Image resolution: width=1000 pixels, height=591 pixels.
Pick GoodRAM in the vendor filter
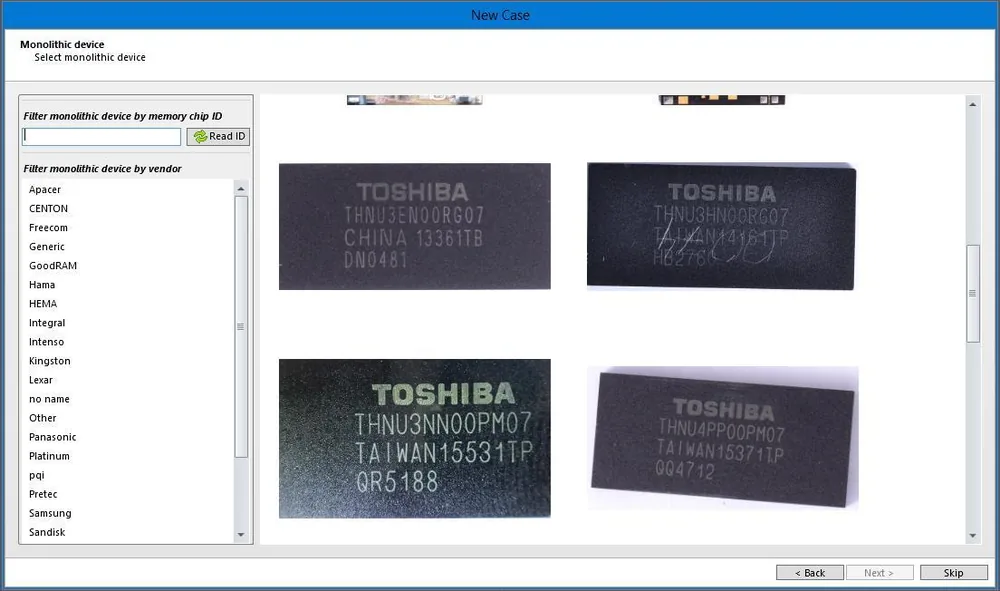click(53, 266)
